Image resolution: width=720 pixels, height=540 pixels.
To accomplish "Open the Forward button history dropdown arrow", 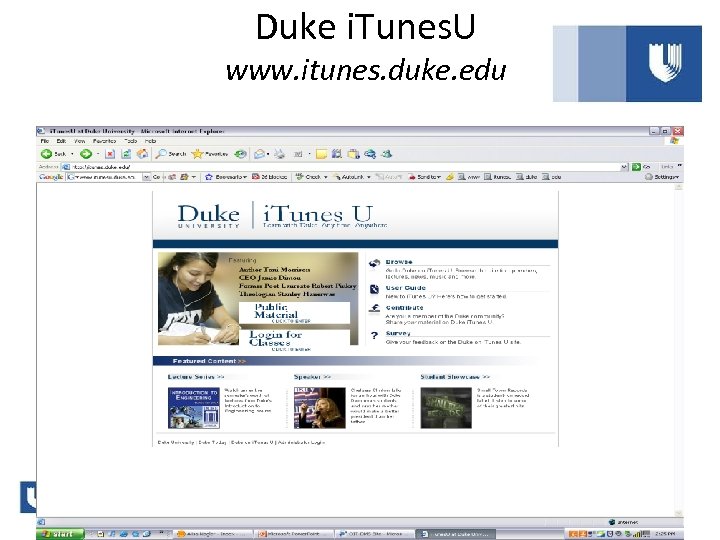I will pos(98,154).
